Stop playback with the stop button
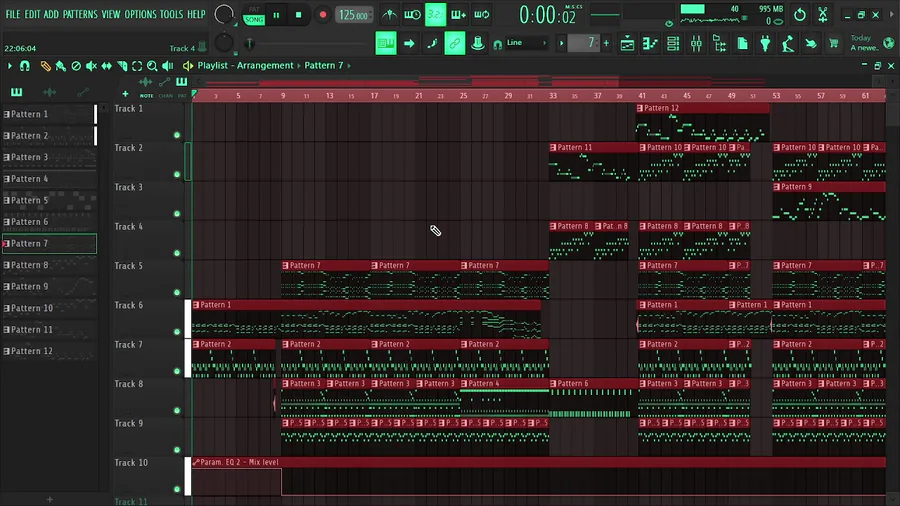Screen dimensions: 900x506 [298, 15]
